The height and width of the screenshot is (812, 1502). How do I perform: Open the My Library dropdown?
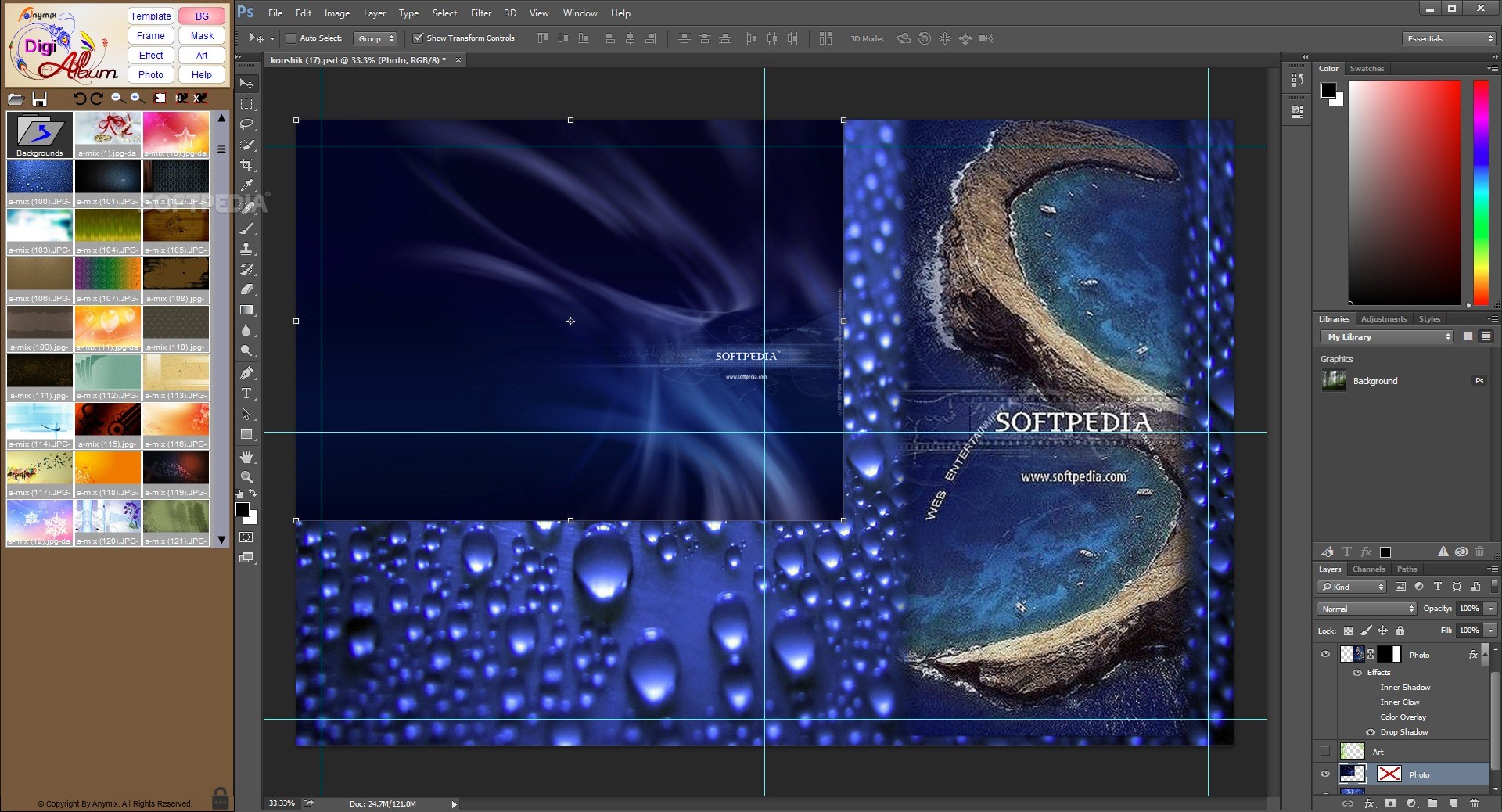1387,336
